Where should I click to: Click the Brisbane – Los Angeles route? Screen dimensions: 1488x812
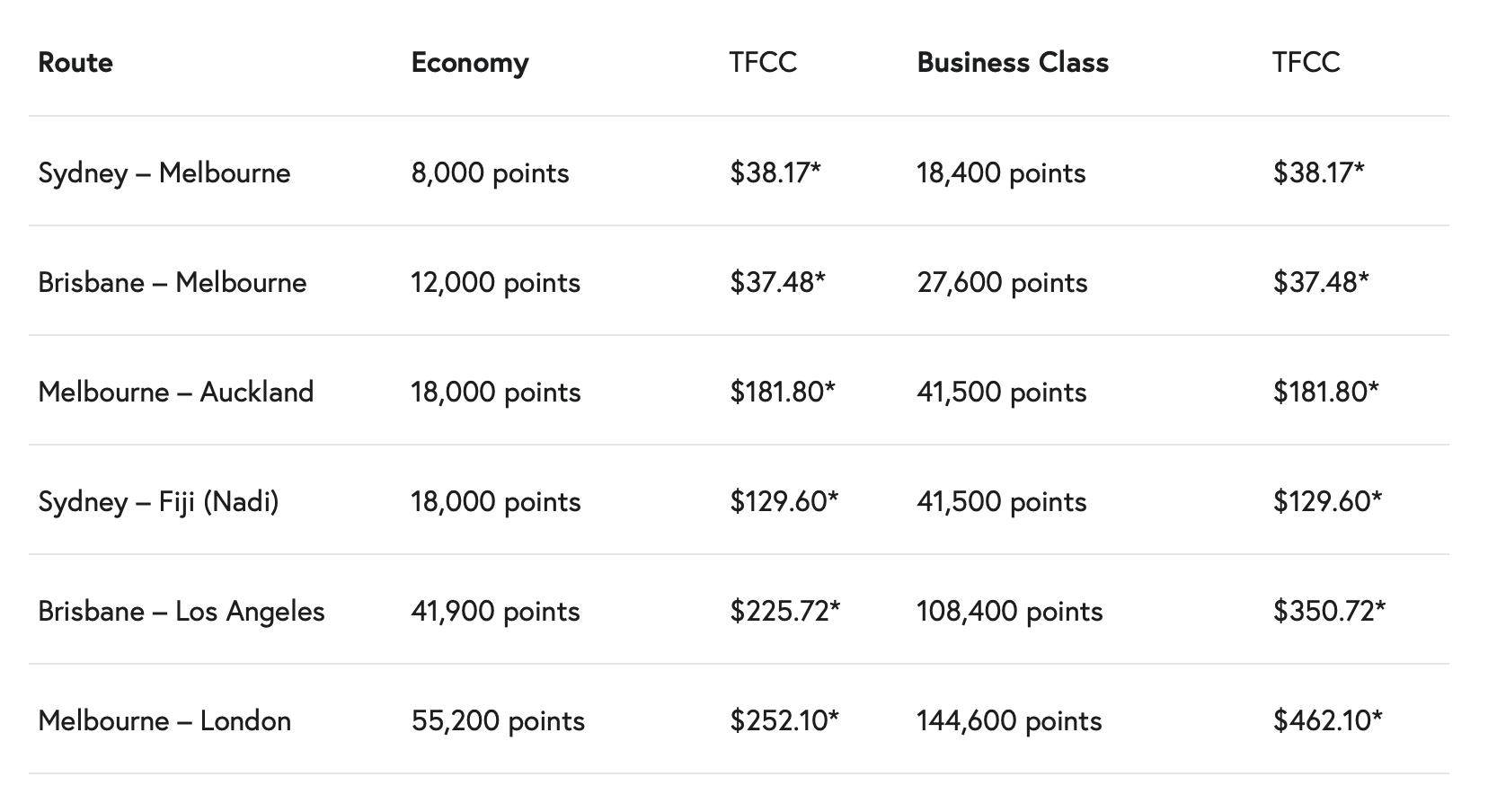(182, 611)
